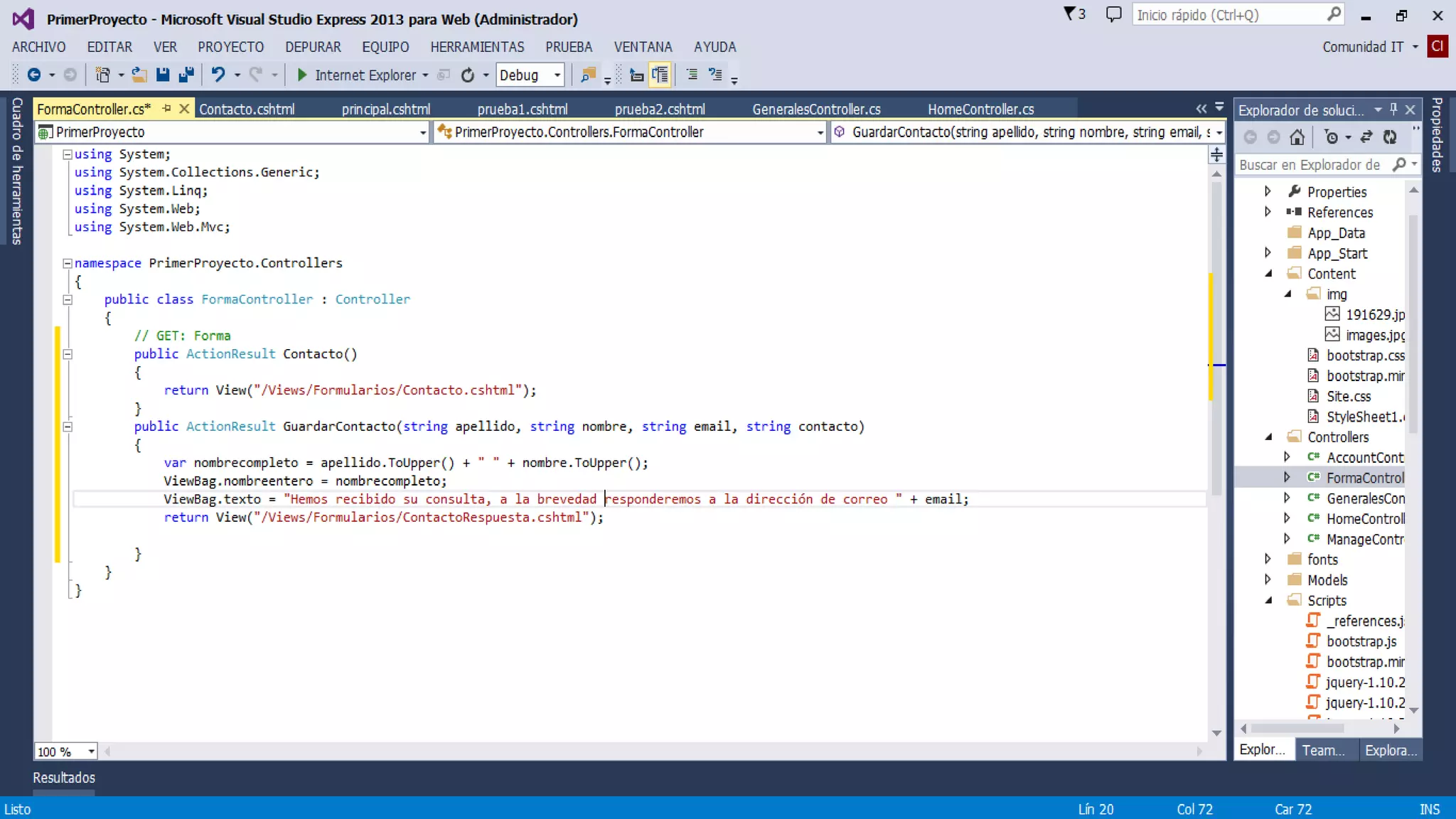Screen dimensions: 1456x819
Task: Click the Undo arrow icon
Action: click(218, 75)
